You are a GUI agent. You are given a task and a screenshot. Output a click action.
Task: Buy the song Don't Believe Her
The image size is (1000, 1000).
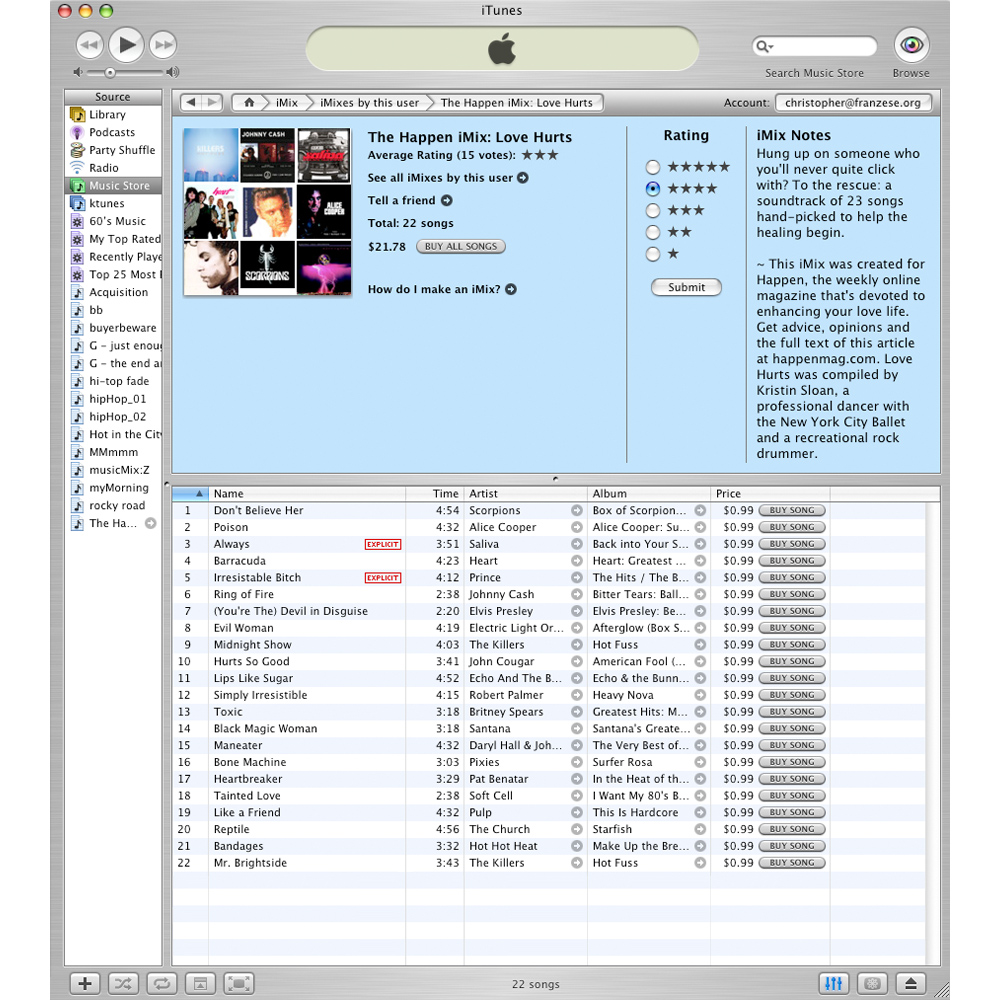[x=791, y=511]
